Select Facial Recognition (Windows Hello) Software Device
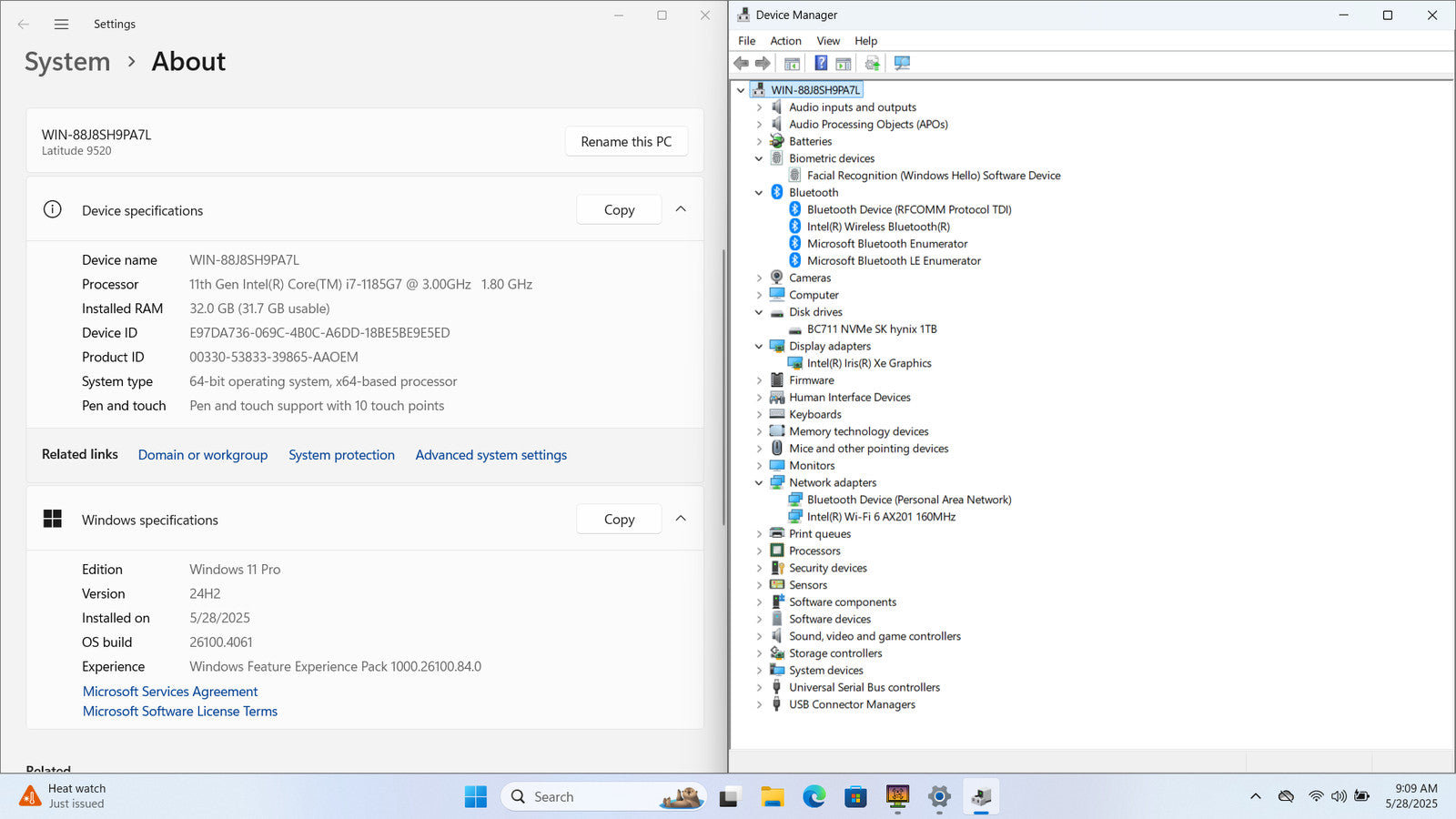Screen dimensions: 1456x819 (x=934, y=176)
